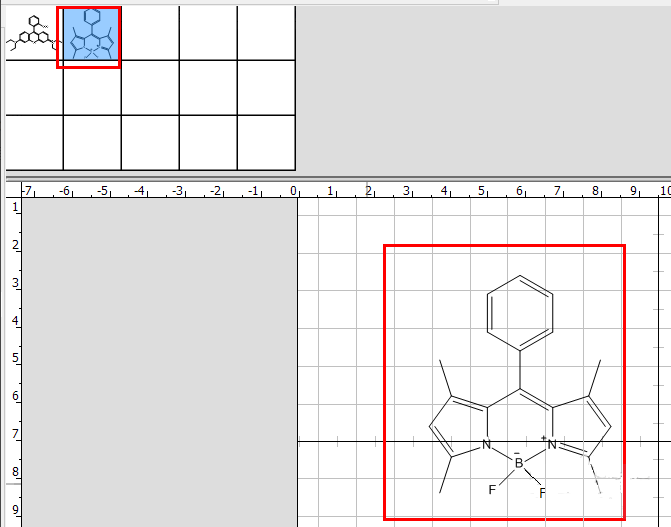Select the rhodamine structure thumbnail in the grid
The height and width of the screenshot is (527, 671).
(x=34, y=33)
